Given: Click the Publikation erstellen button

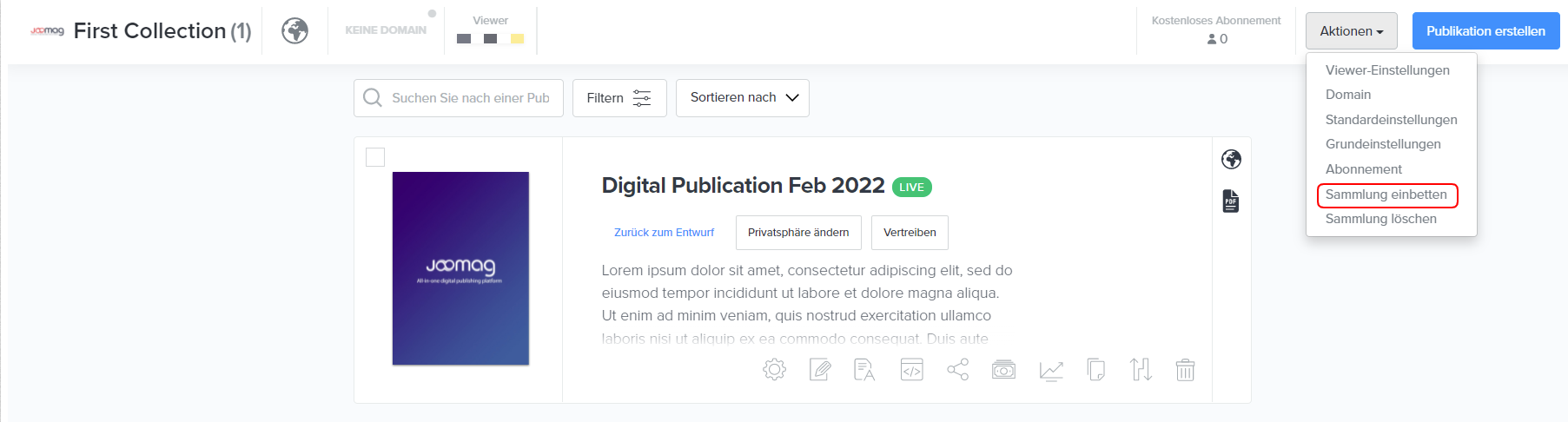Looking at the screenshot, I should coord(1485,31).
